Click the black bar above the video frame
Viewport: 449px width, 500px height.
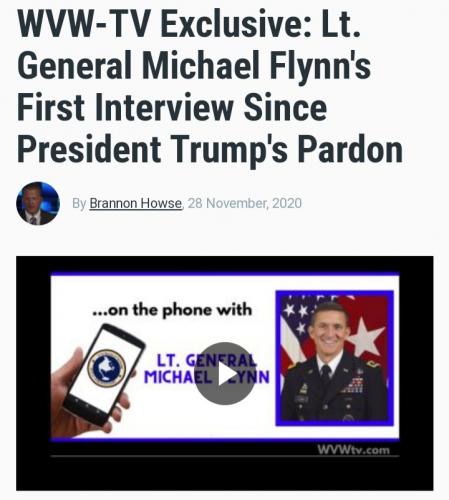(225, 264)
